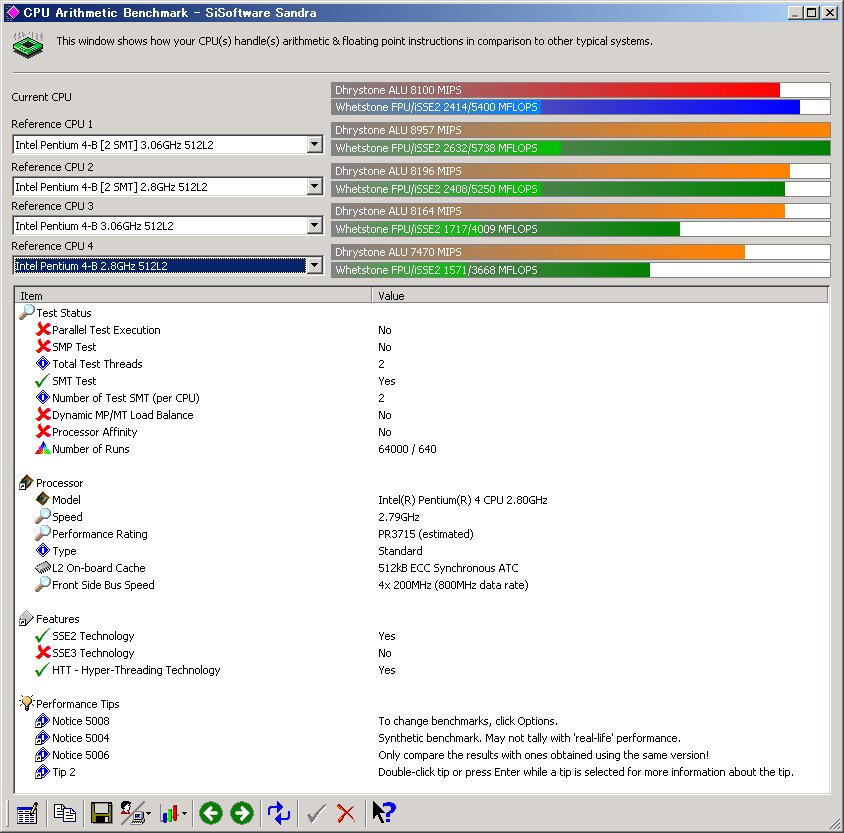The width and height of the screenshot is (844, 833).
Task: Click the red X icon beside SMP Test
Action: pos(43,347)
